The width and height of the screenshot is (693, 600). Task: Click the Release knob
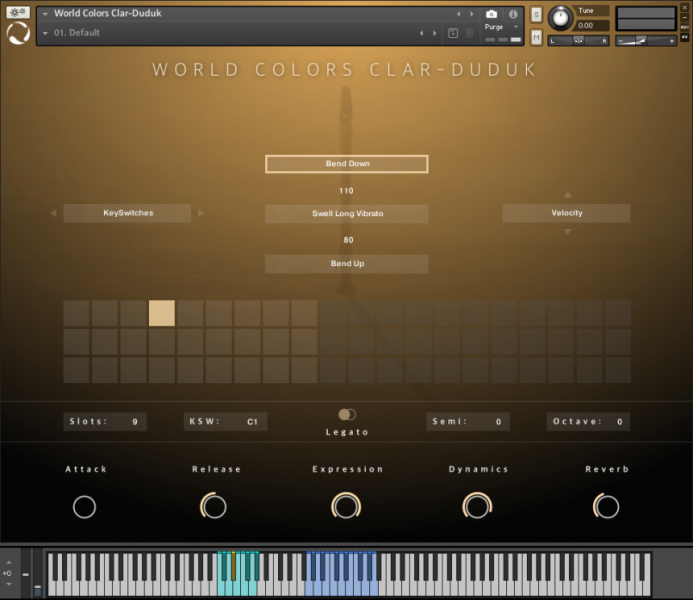(214, 506)
